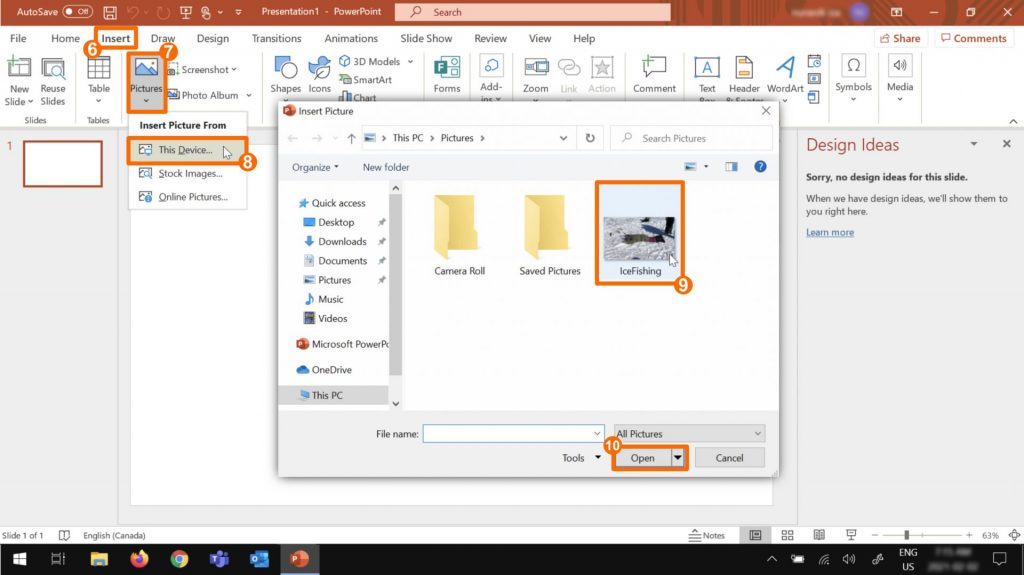The image size is (1024, 575).
Task: Toggle the preview pane in file dialog
Action: pos(731,167)
